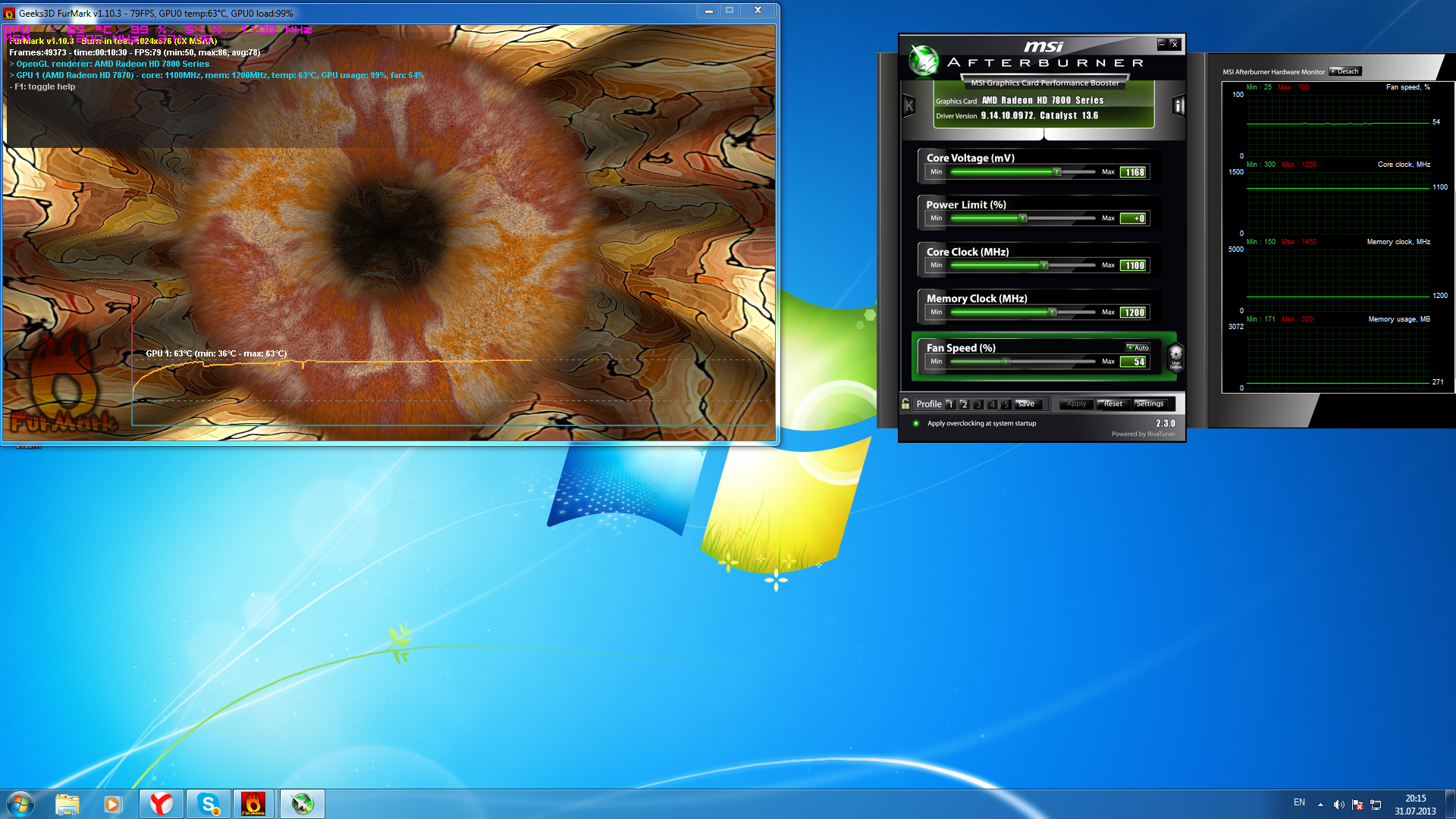Screen dimensions: 1456x819
Task: Click the 'Frames:49373' stats line in FurMark
Action: pyautogui.click(x=135, y=52)
